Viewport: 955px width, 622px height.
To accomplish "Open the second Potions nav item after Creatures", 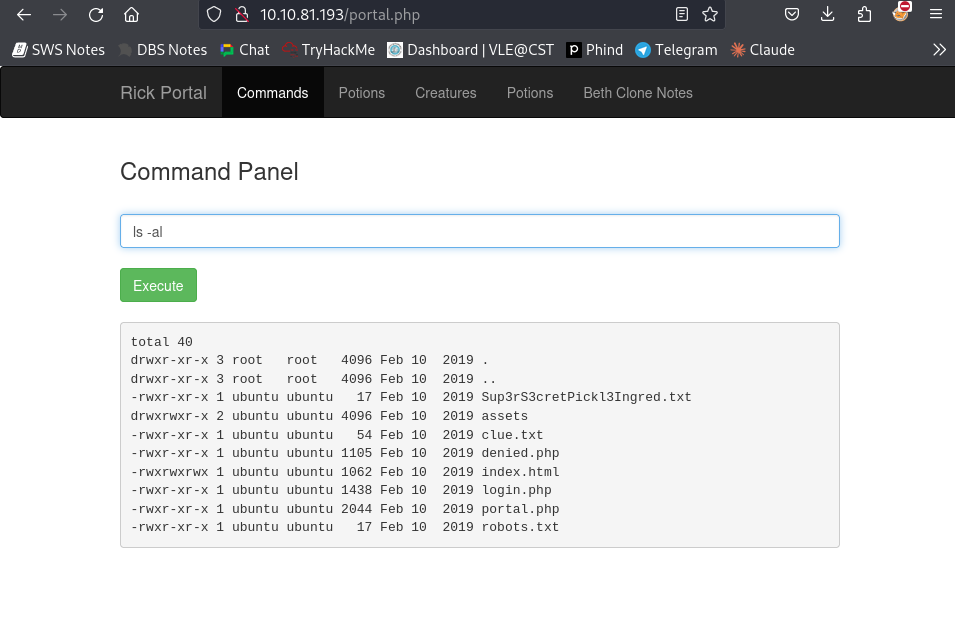I will pos(530,93).
